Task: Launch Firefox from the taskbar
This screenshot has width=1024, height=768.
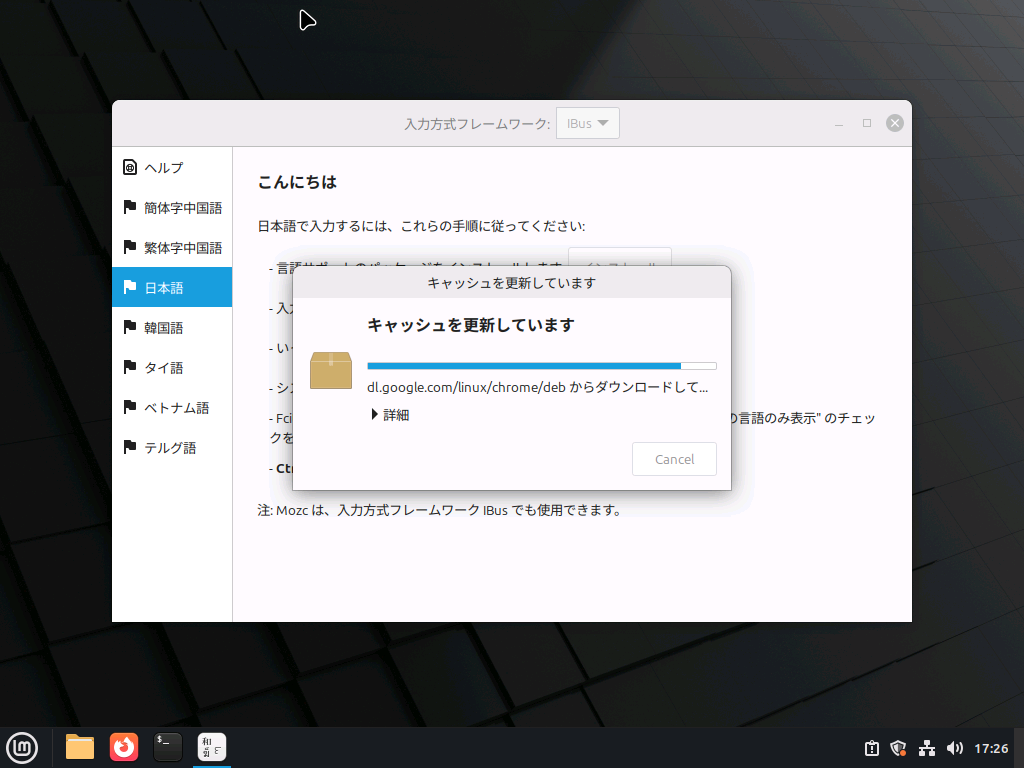Action: pyautogui.click(x=123, y=747)
